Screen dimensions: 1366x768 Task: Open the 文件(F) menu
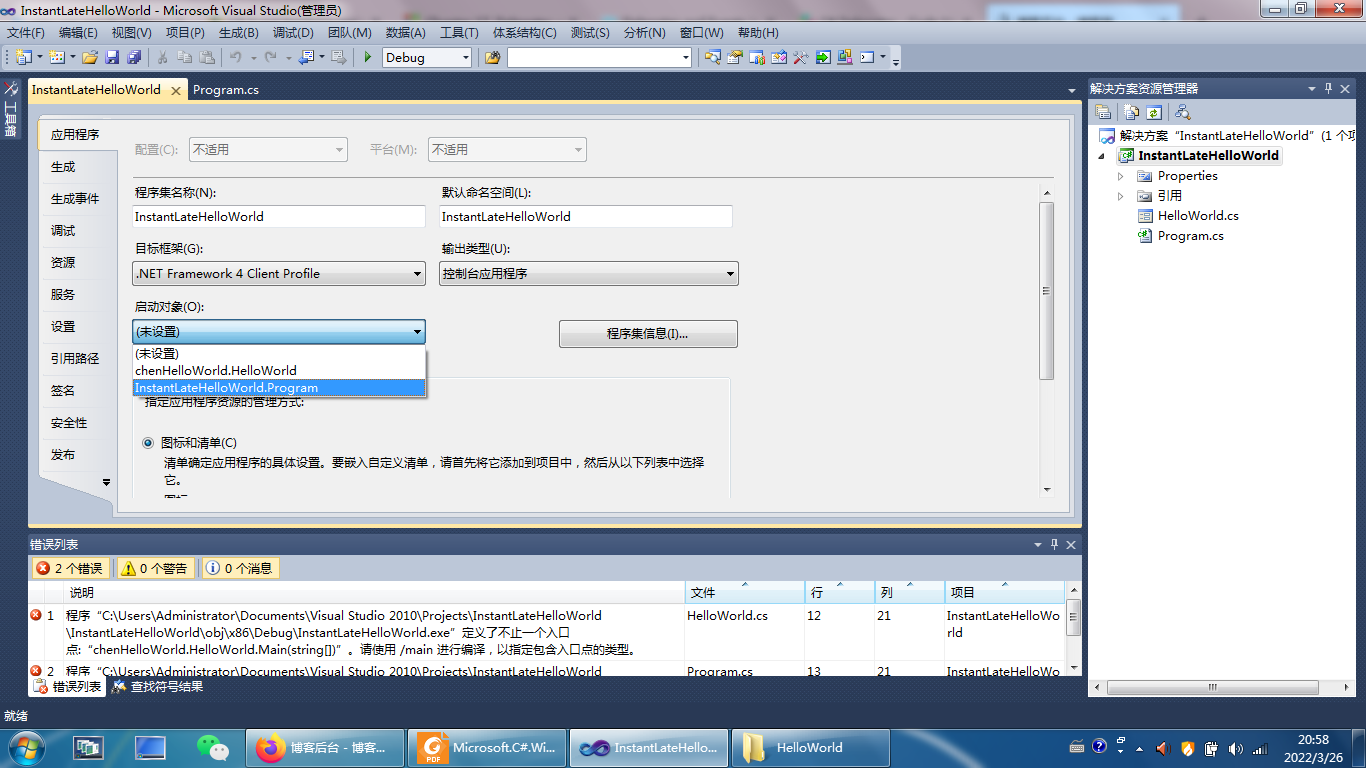(x=26, y=33)
